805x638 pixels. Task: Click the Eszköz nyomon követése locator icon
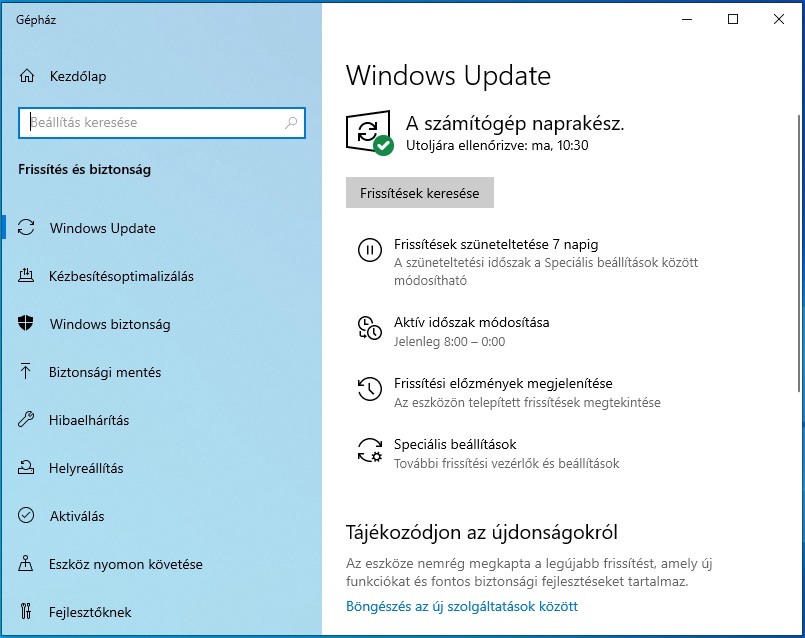26,563
